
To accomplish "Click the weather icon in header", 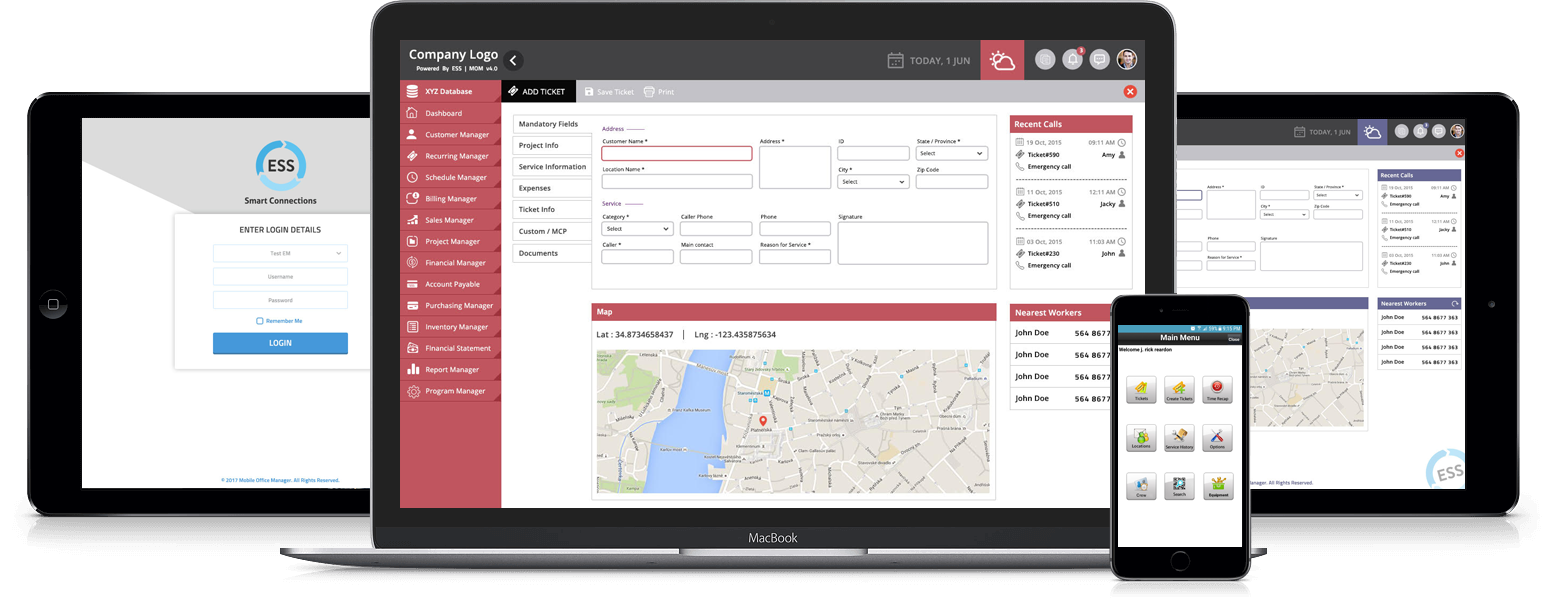I will point(1002,61).
